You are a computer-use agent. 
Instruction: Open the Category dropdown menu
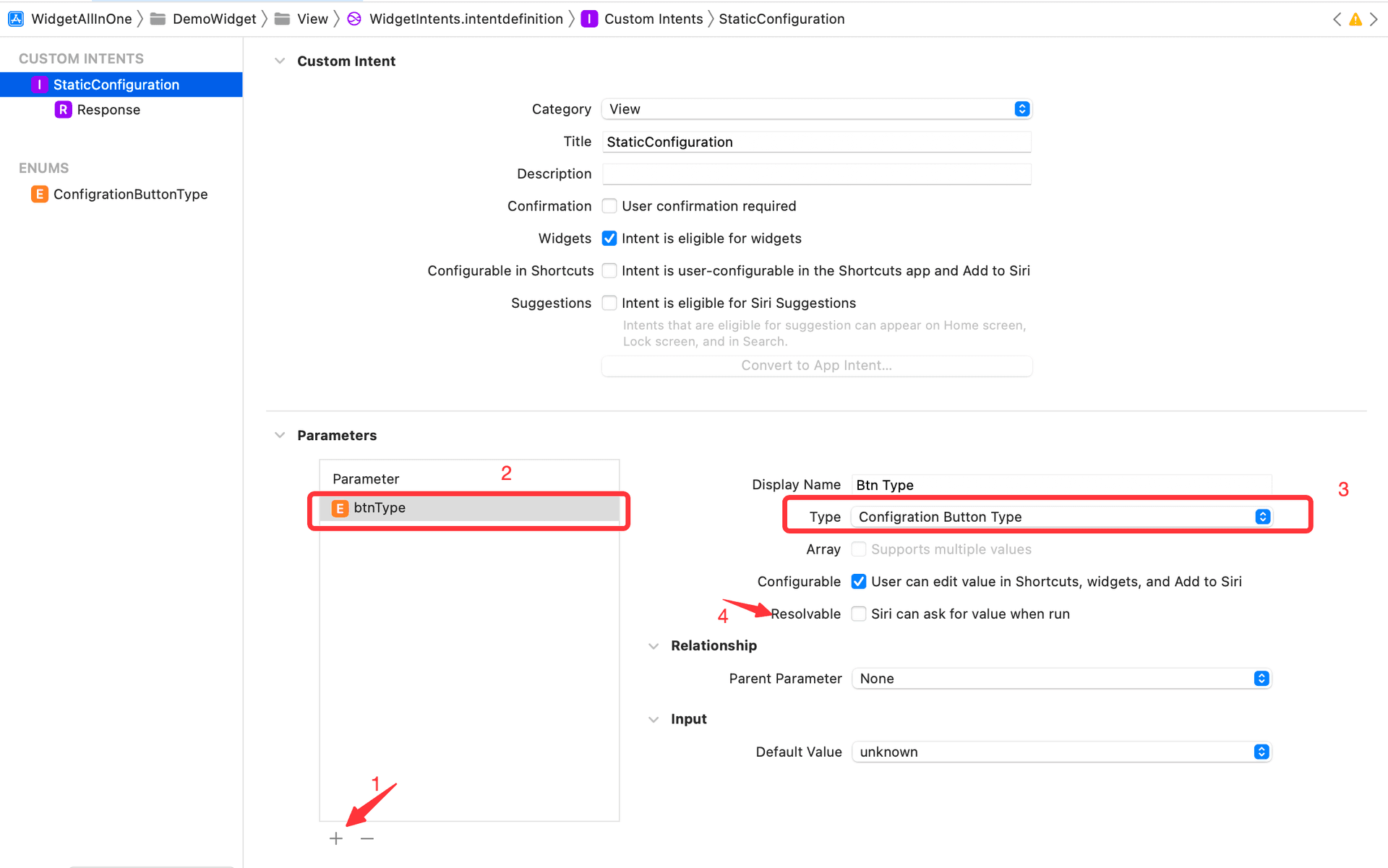(1022, 109)
